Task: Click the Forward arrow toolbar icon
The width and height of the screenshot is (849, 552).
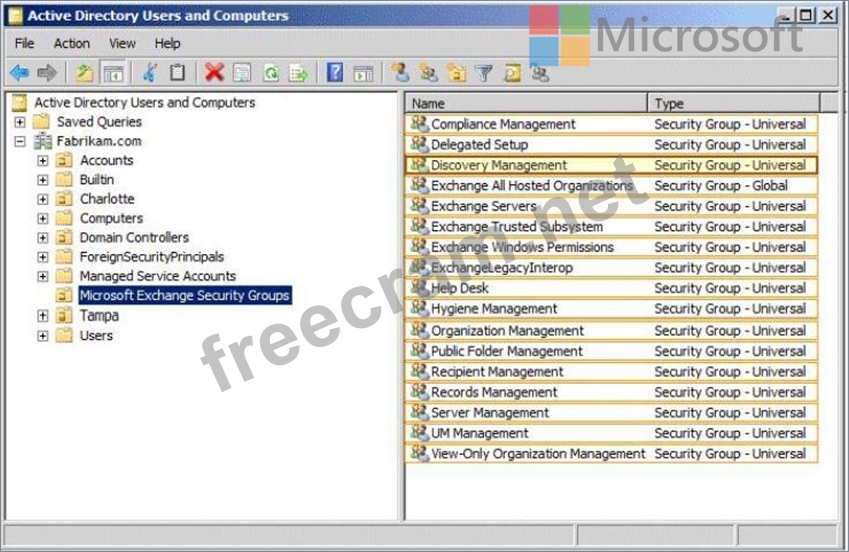Action: [x=47, y=73]
